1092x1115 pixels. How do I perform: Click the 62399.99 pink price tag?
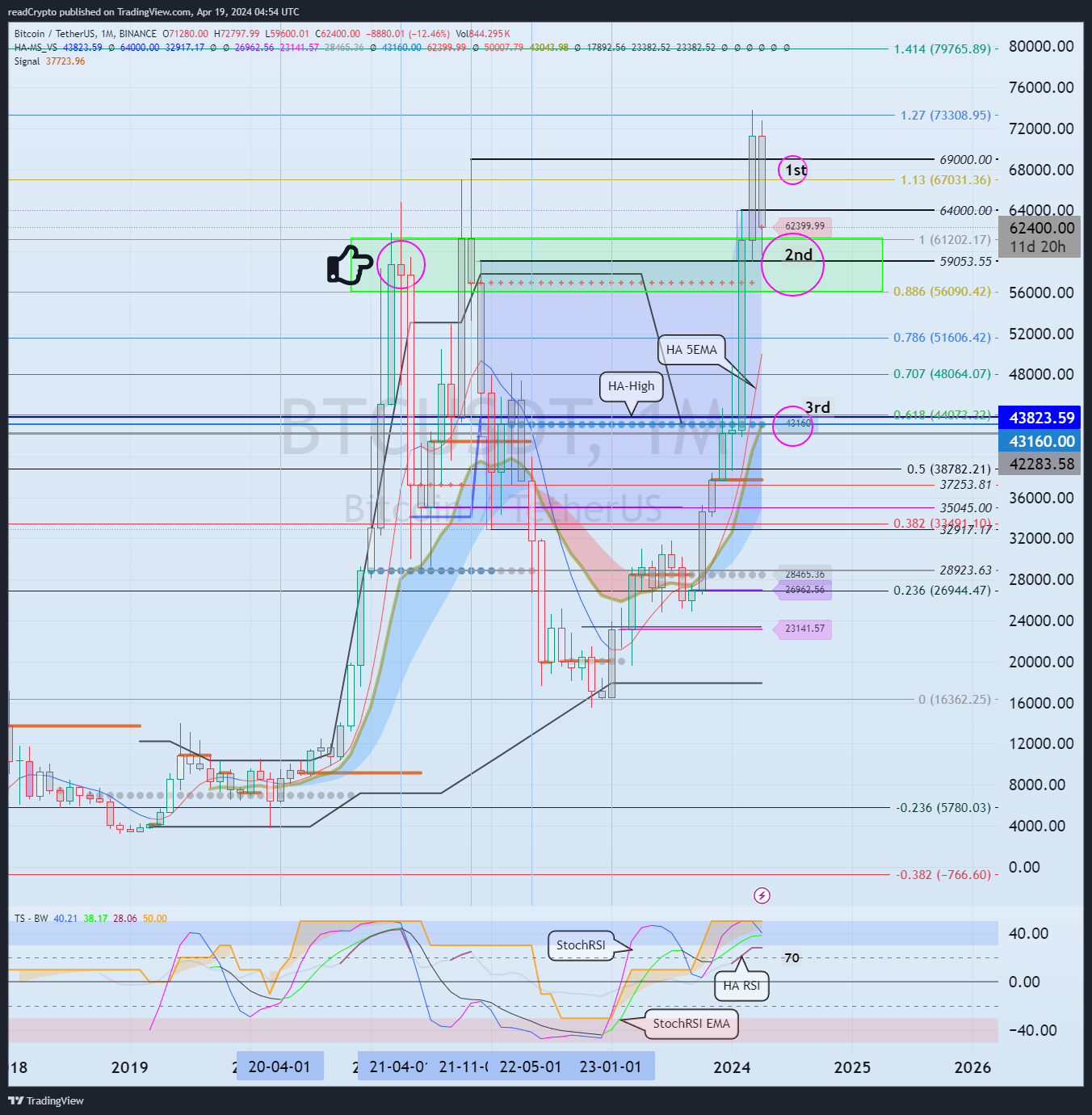point(803,226)
